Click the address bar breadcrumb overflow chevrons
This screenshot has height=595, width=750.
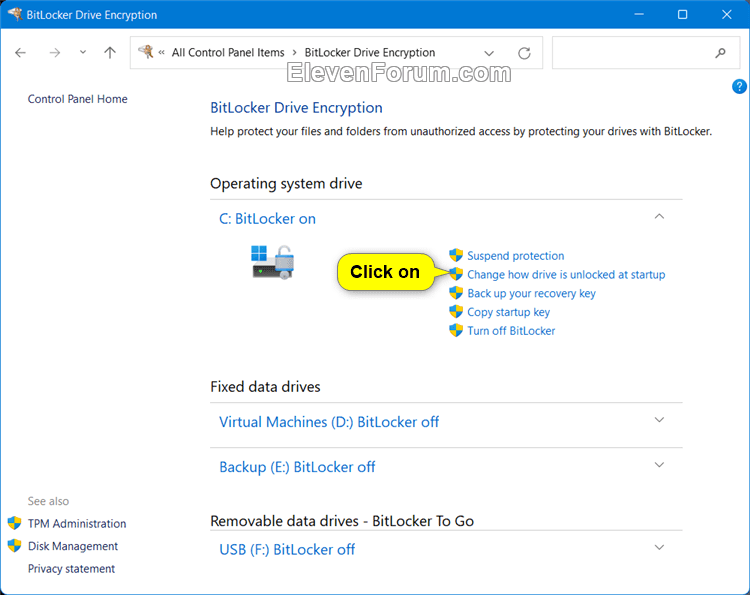coord(162,53)
